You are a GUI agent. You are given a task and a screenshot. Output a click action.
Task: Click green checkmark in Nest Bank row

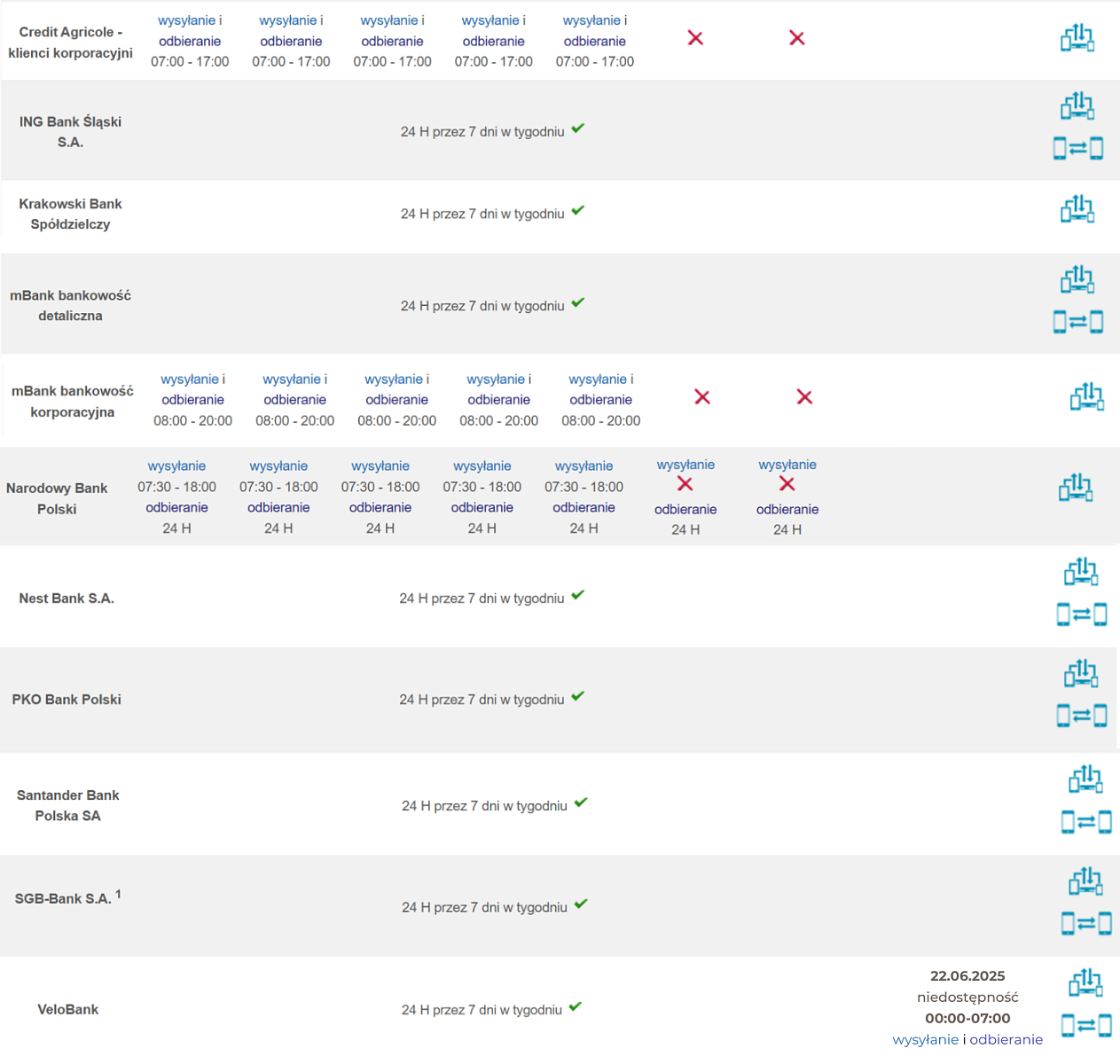[x=578, y=596]
